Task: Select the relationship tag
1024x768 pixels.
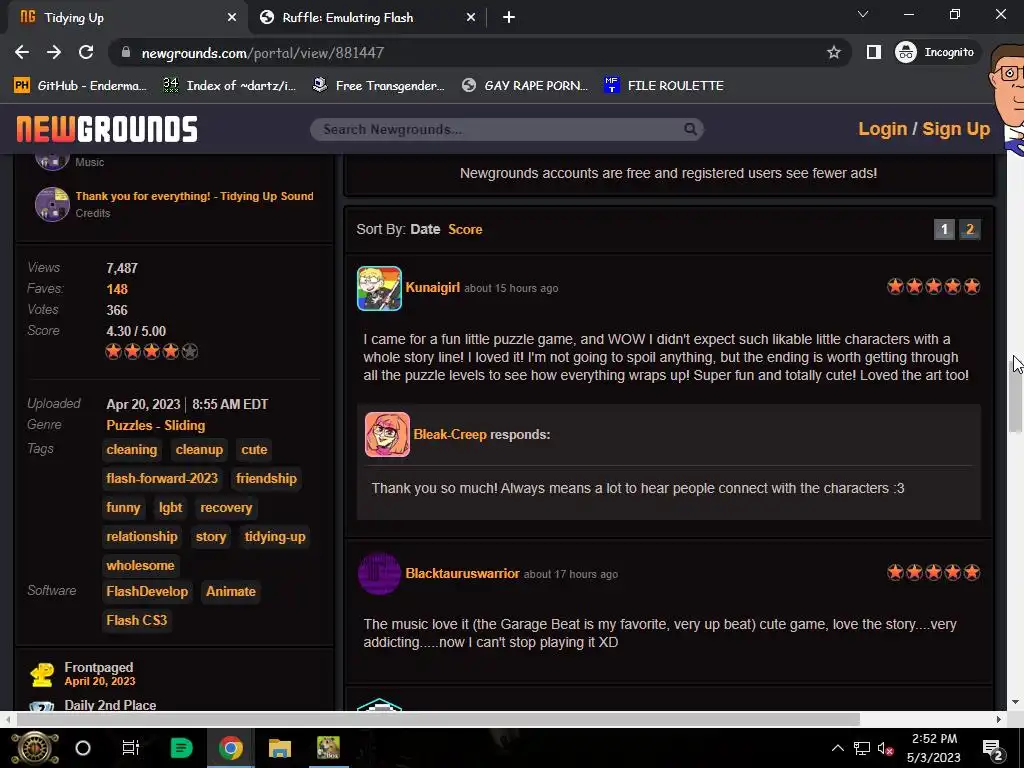Action: 142,536
